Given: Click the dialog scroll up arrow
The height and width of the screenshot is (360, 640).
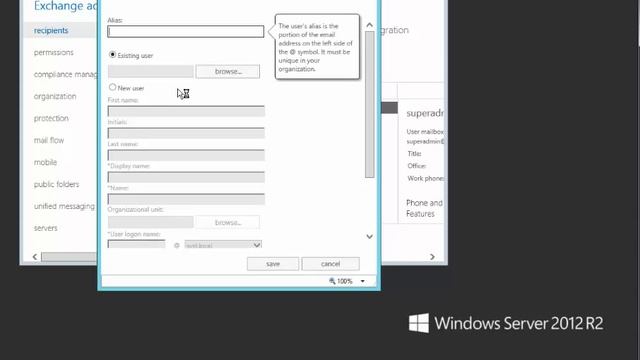Looking at the screenshot, I should (x=369, y=25).
